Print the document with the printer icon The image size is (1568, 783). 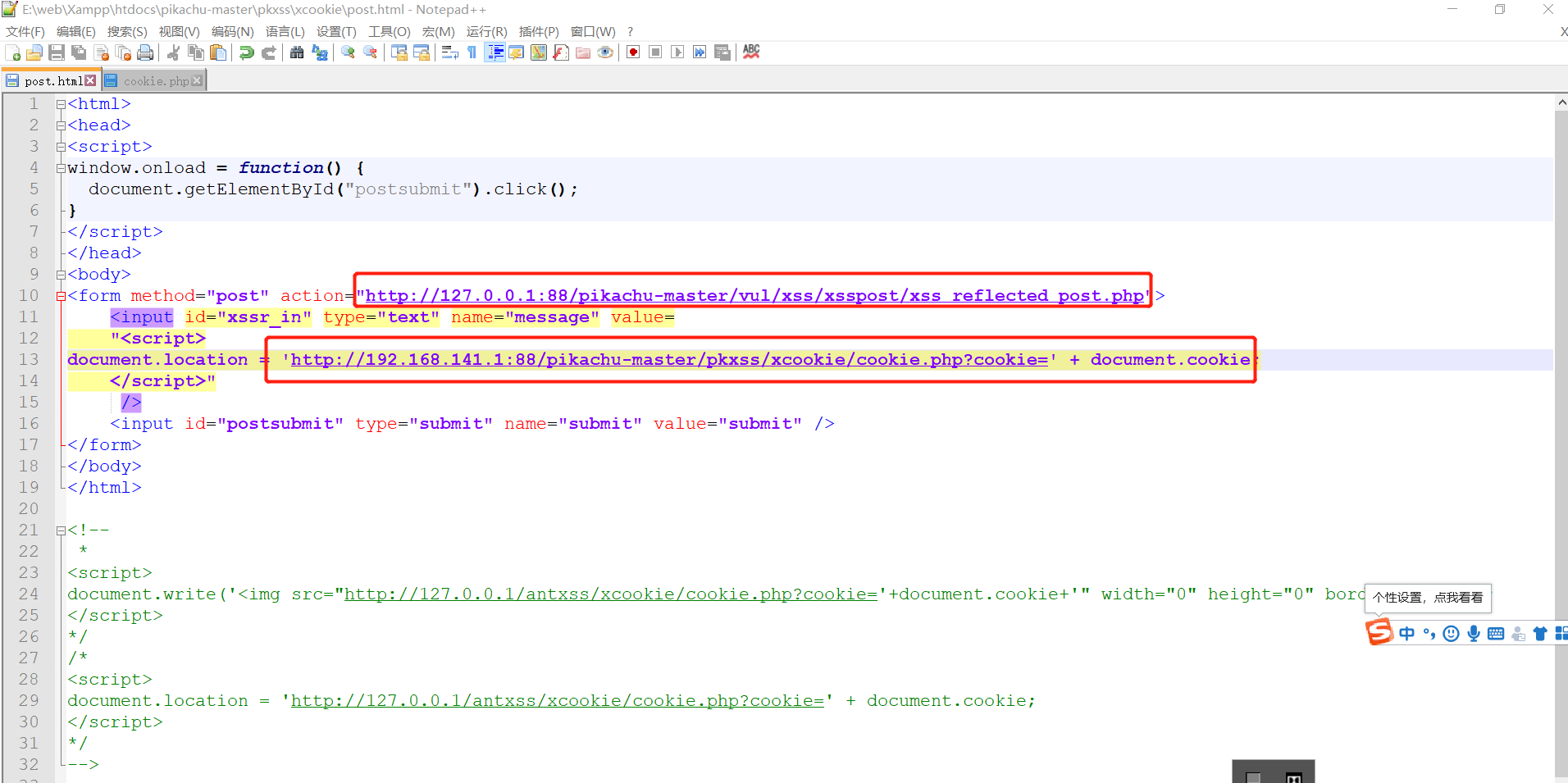click(x=146, y=52)
